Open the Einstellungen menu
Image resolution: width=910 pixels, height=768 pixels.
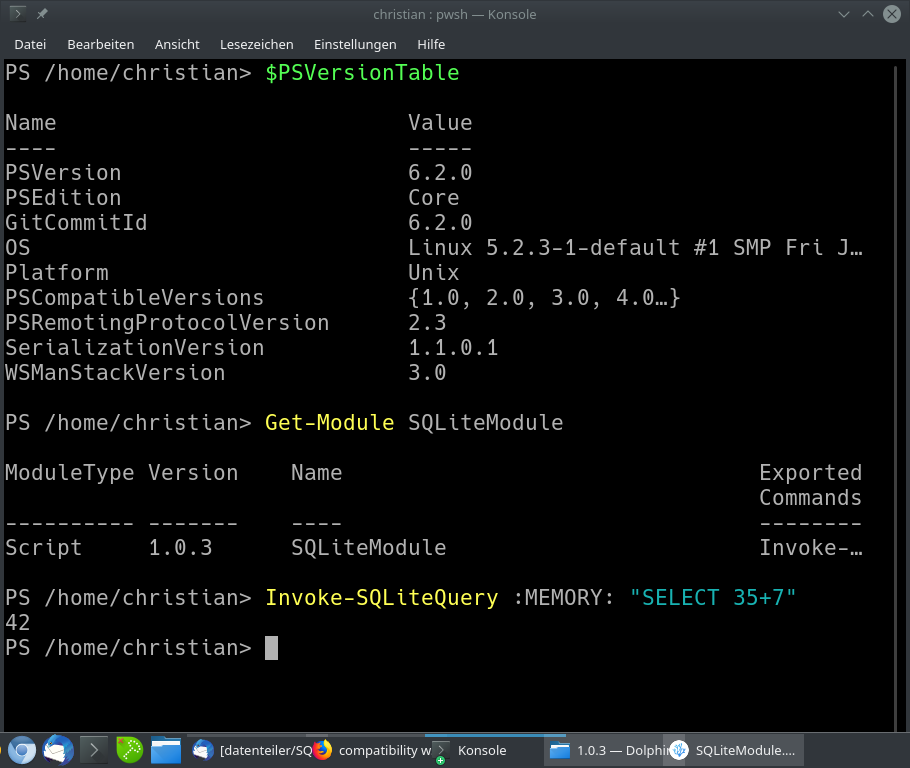click(355, 44)
